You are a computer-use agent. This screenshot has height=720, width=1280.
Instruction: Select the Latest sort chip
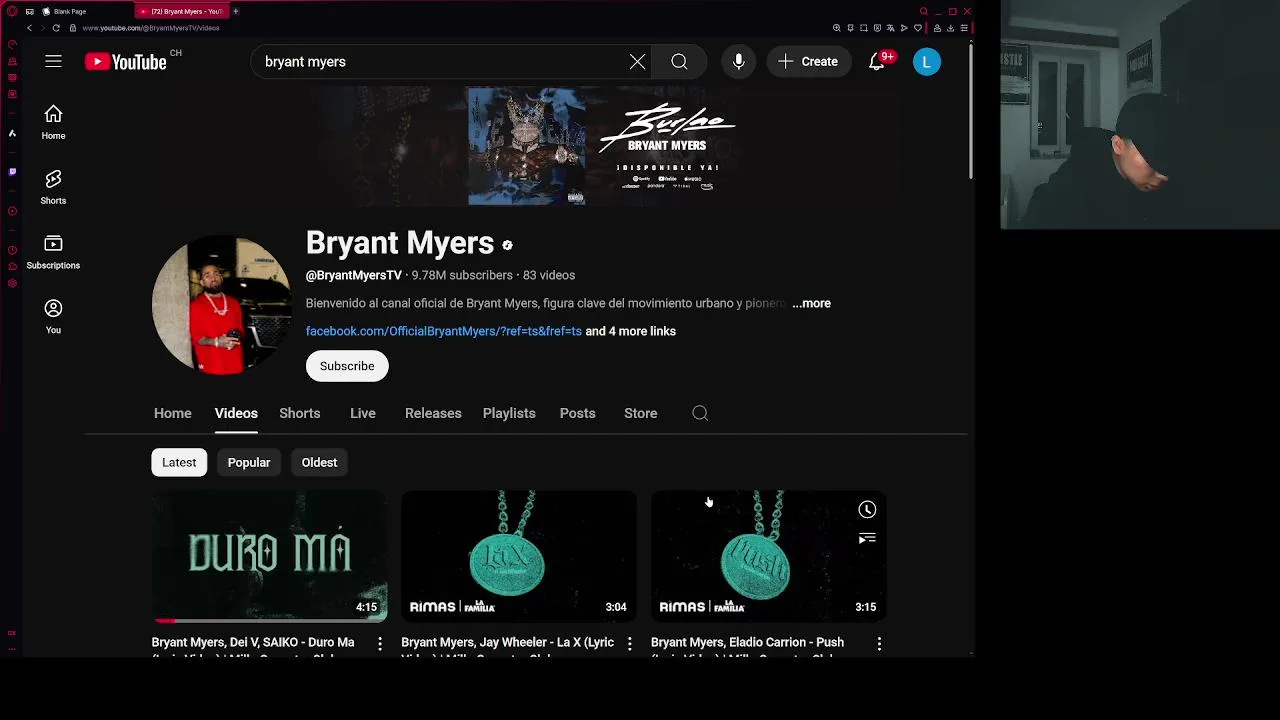(x=179, y=462)
